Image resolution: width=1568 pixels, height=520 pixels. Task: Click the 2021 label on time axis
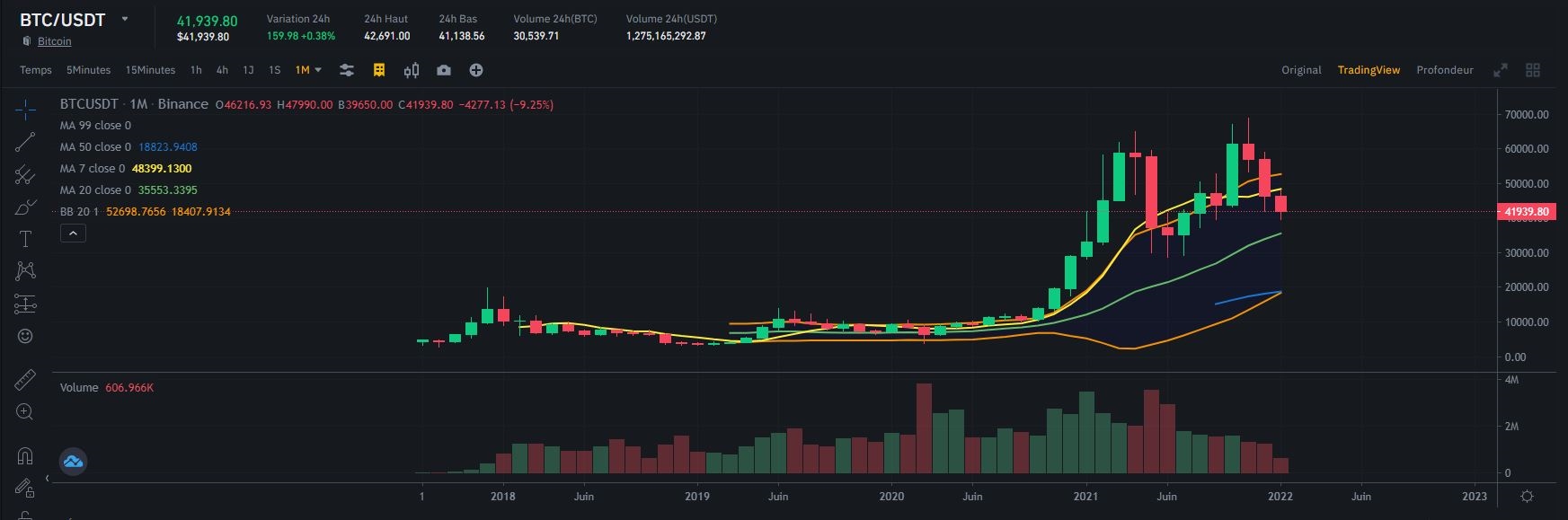pyautogui.click(x=1085, y=496)
